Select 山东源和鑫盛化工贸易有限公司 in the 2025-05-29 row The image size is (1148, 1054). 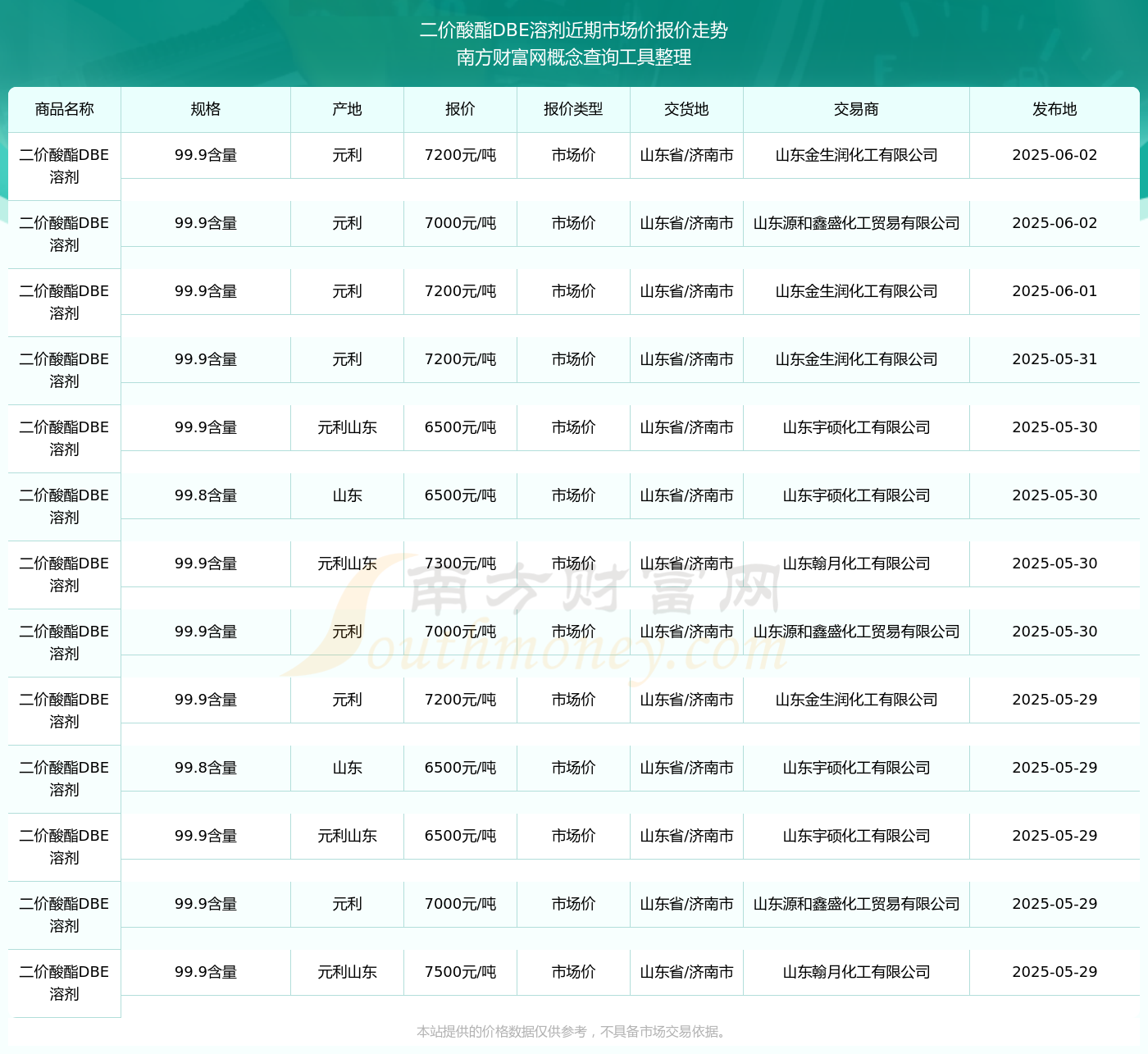pyautogui.click(x=856, y=904)
